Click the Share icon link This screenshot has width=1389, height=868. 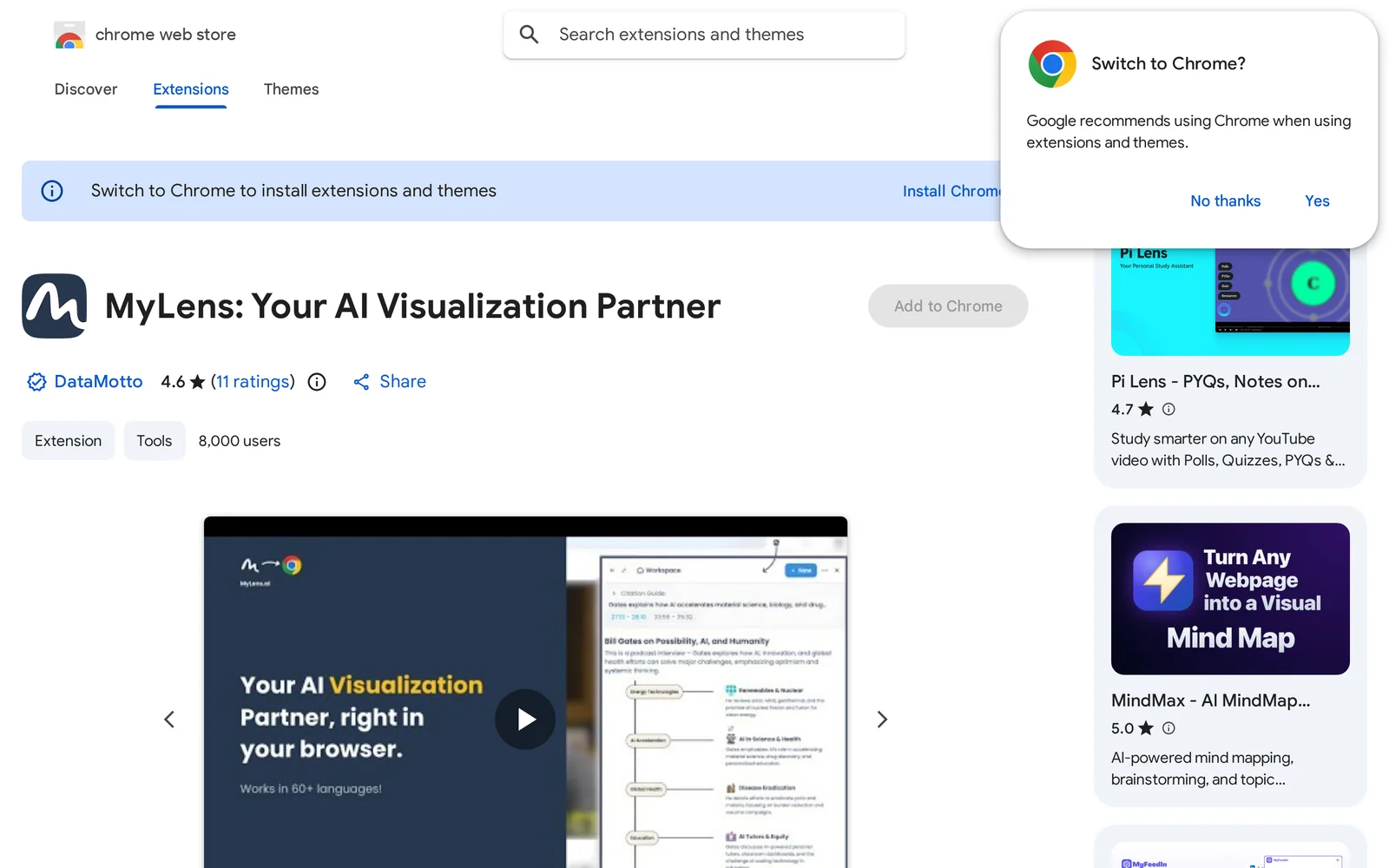pyautogui.click(x=362, y=382)
